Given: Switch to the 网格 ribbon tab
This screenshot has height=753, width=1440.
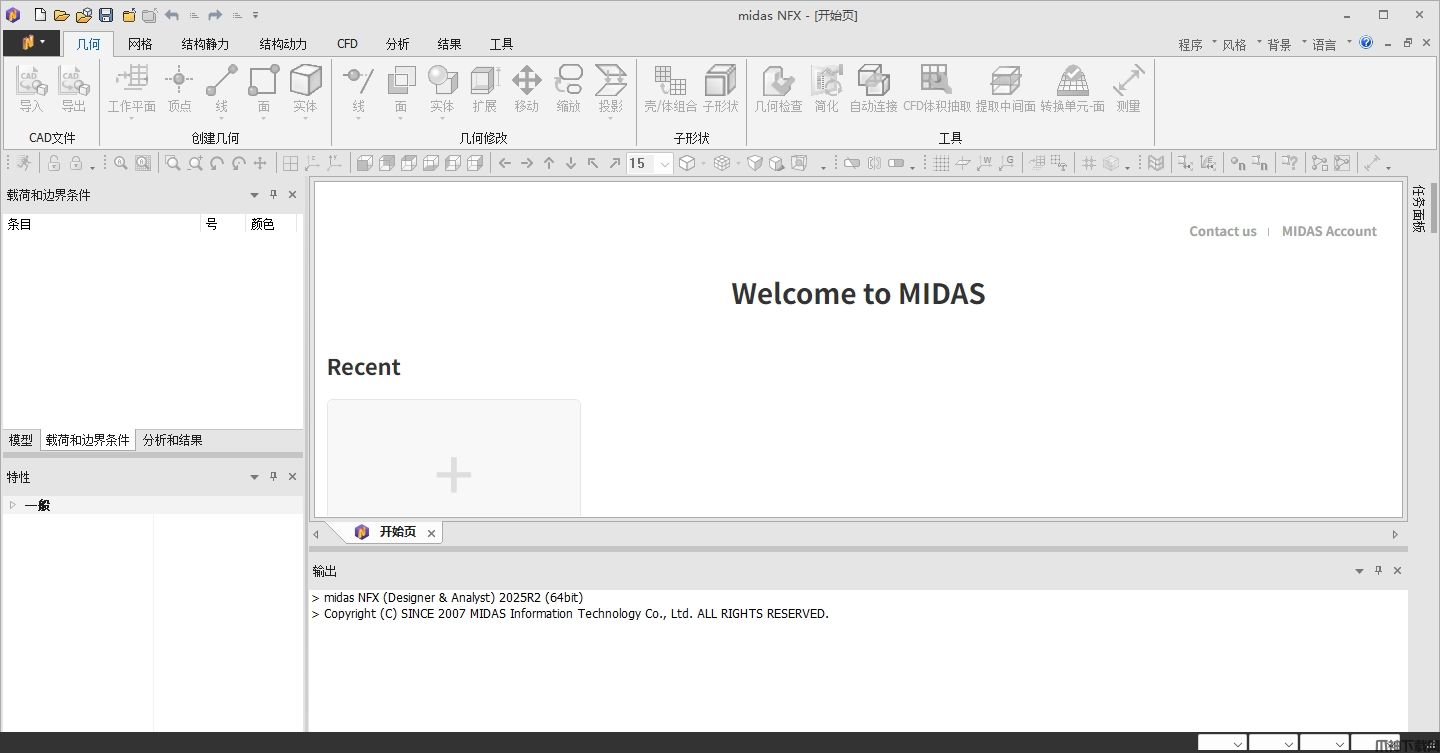Looking at the screenshot, I should tap(140, 44).
